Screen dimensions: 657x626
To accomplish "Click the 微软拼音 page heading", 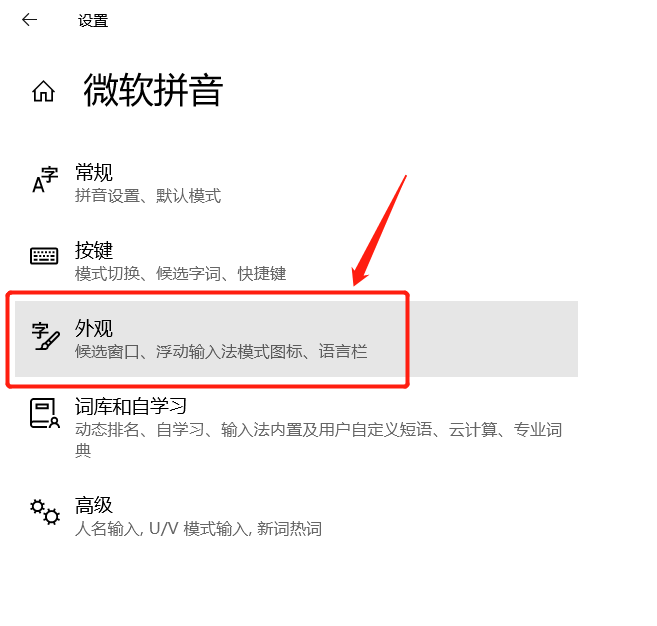I will (x=153, y=90).
